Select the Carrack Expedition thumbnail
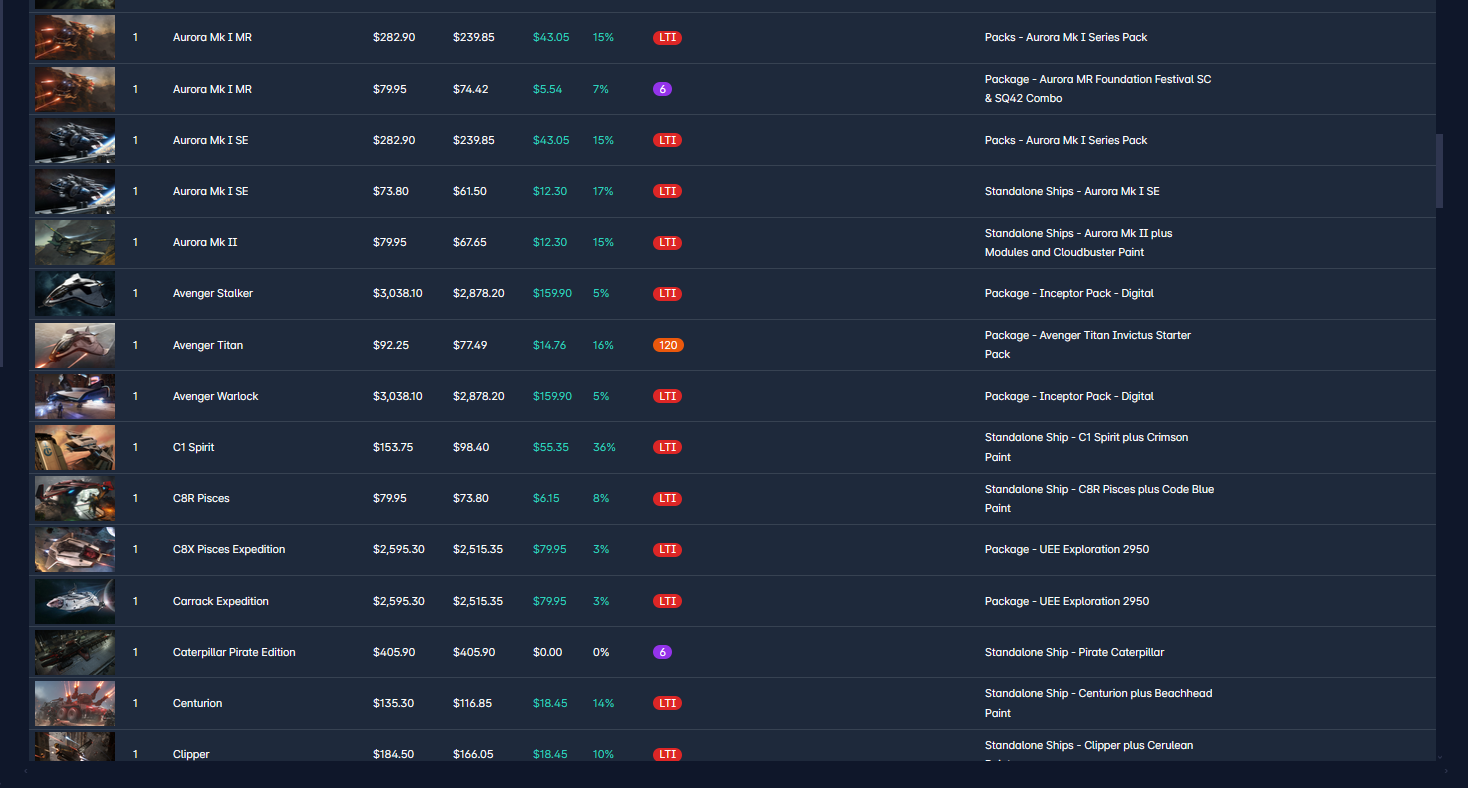 pos(75,601)
